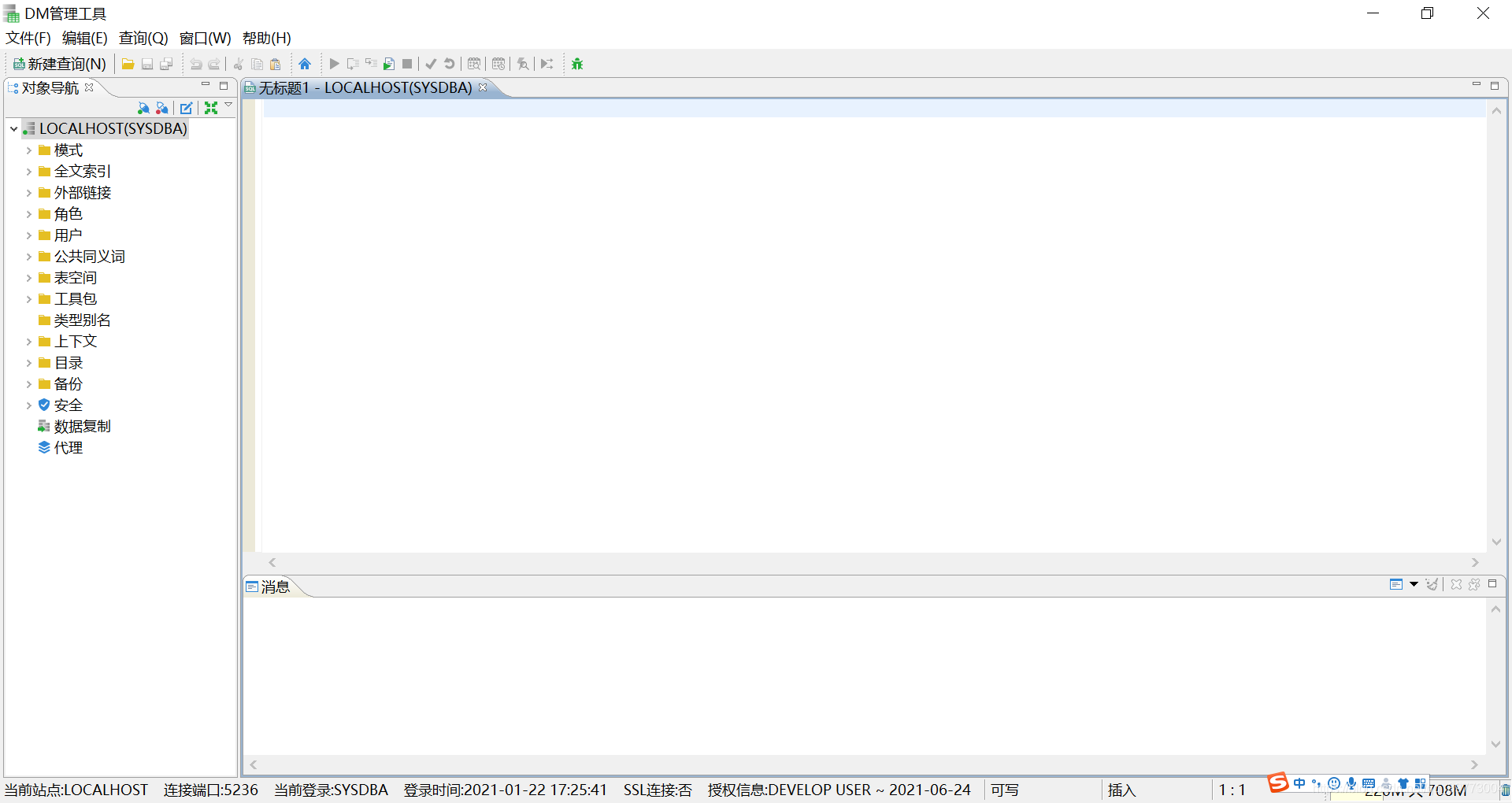The height and width of the screenshot is (803, 1512).
Task: Expand the 外部链接 folder
Action: pyautogui.click(x=28, y=192)
